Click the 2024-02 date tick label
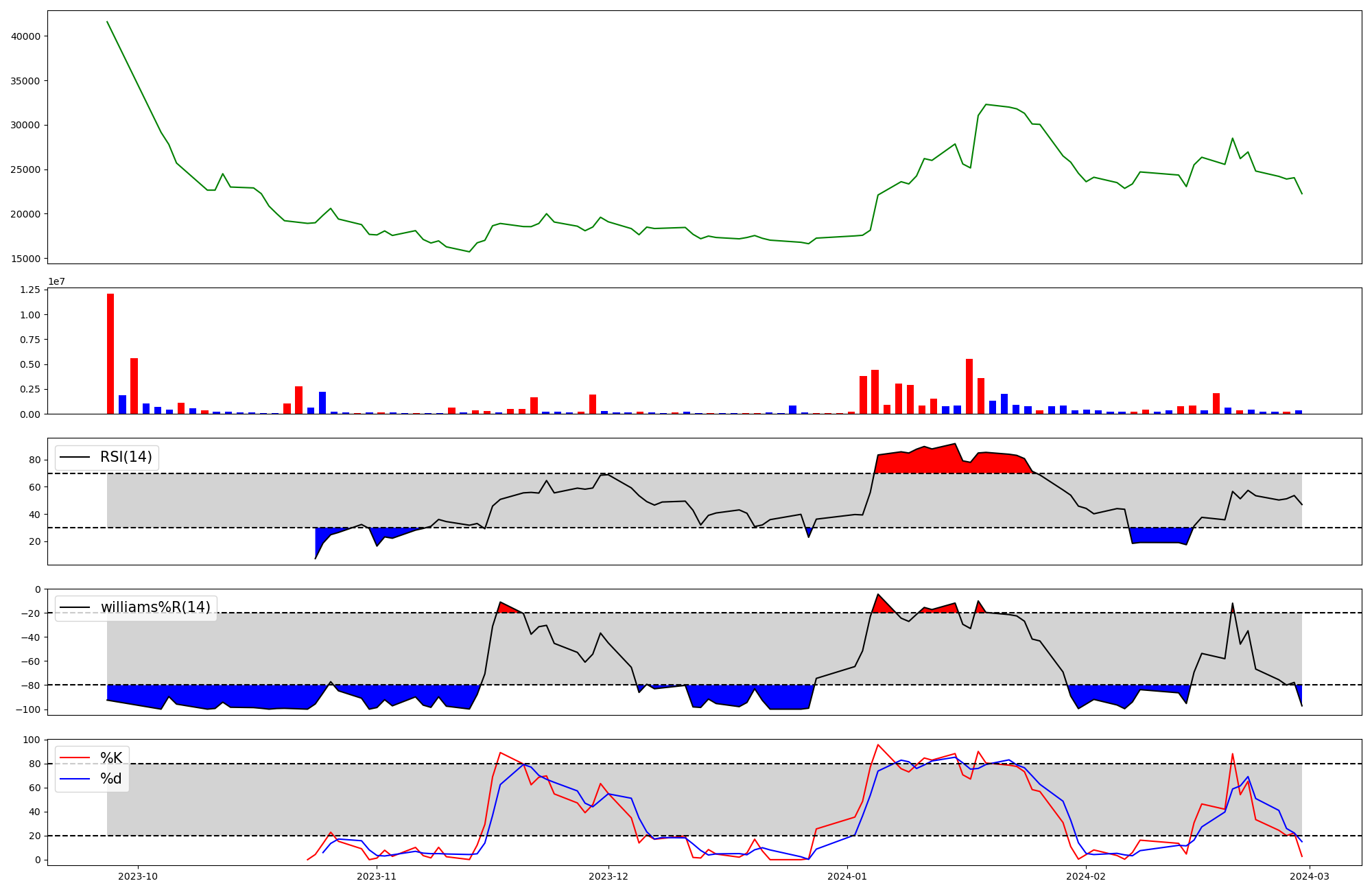The image size is (1372, 892). (x=1086, y=876)
